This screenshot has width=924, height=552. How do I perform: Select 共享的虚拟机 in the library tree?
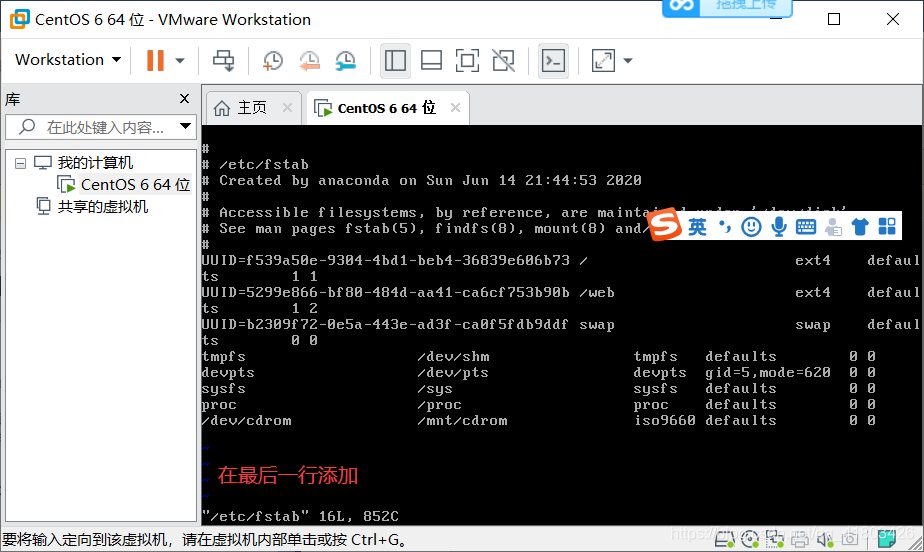tap(103, 207)
